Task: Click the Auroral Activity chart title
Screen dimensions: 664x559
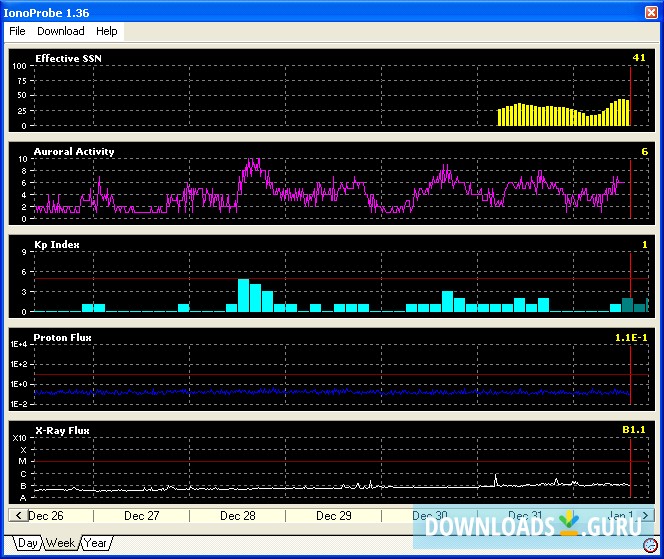Action: pyautogui.click(x=74, y=152)
